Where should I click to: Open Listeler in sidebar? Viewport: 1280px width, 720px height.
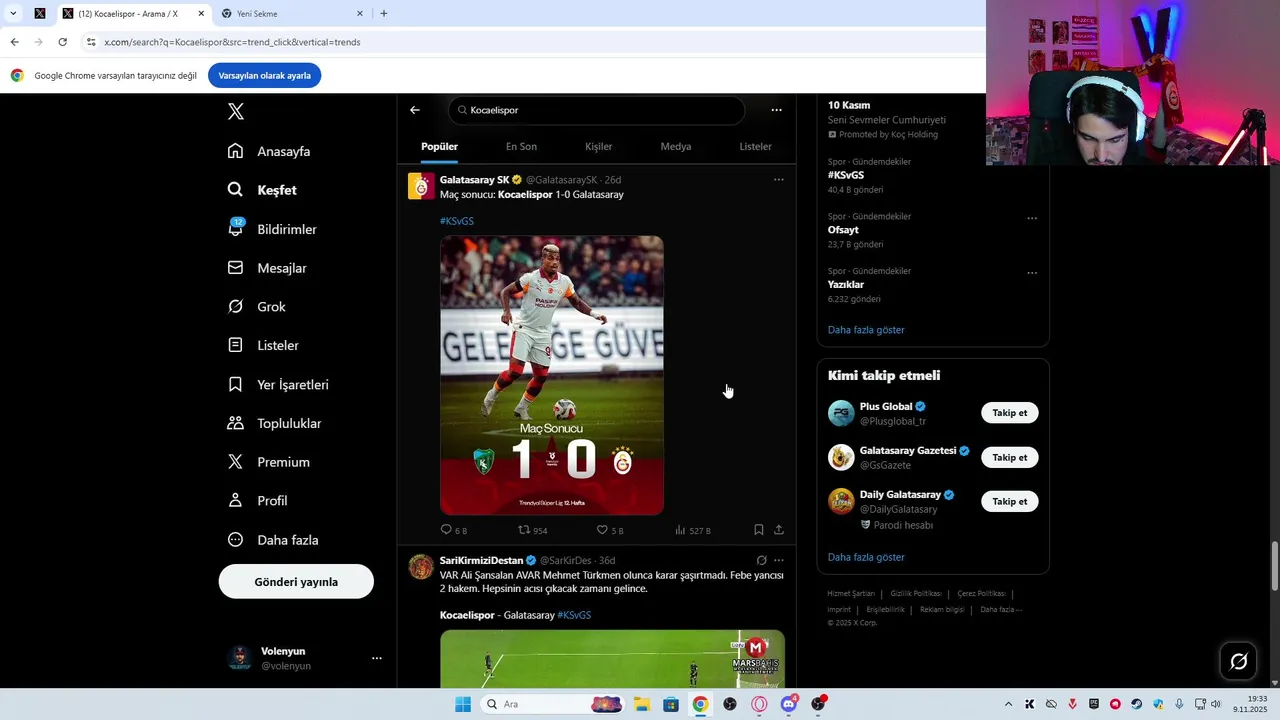[264, 345]
